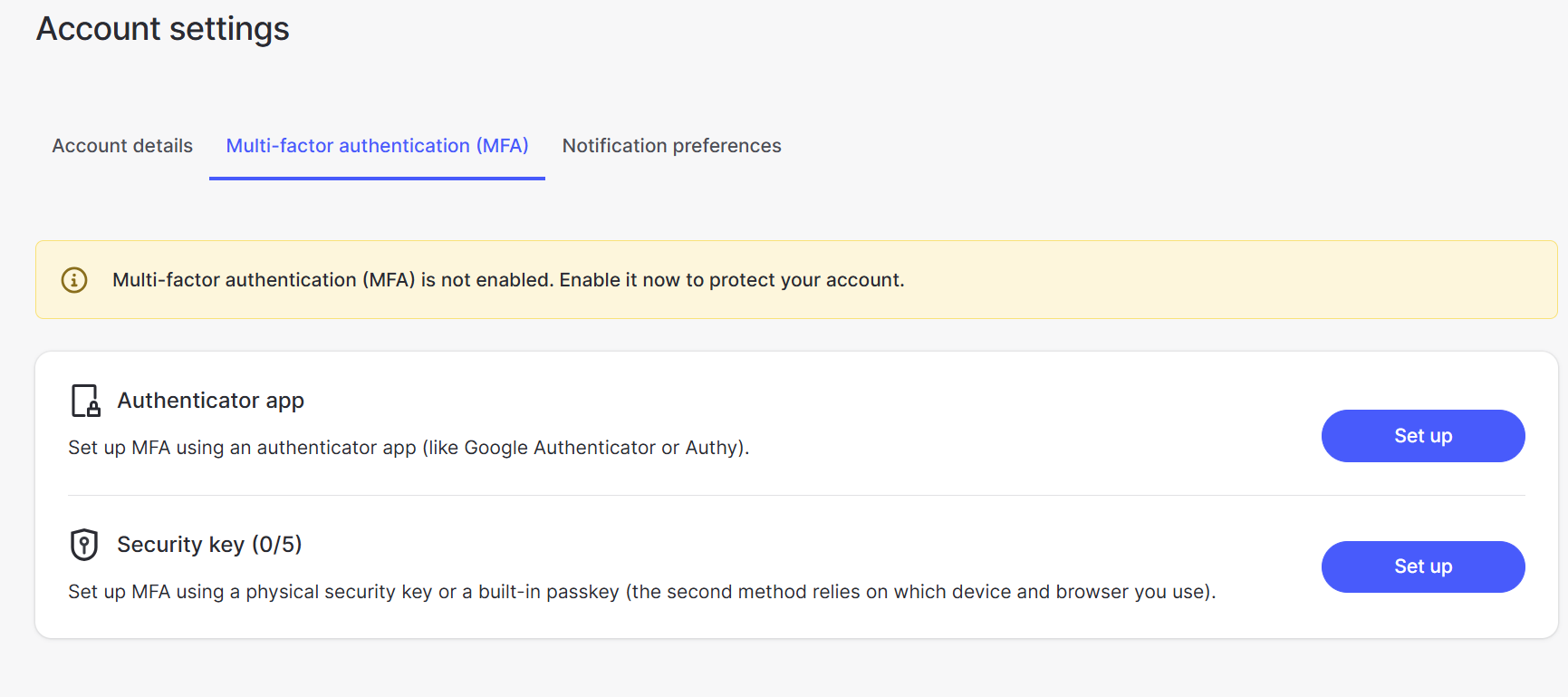The image size is (1568, 697).
Task: Click the Authenticator app phone-lock icon
Action: point(86,401)
